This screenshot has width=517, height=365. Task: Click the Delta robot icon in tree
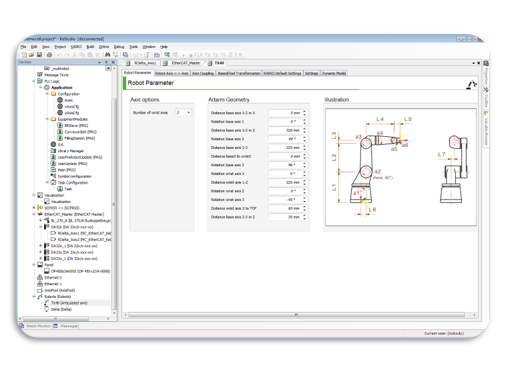[x=47, y=309]
